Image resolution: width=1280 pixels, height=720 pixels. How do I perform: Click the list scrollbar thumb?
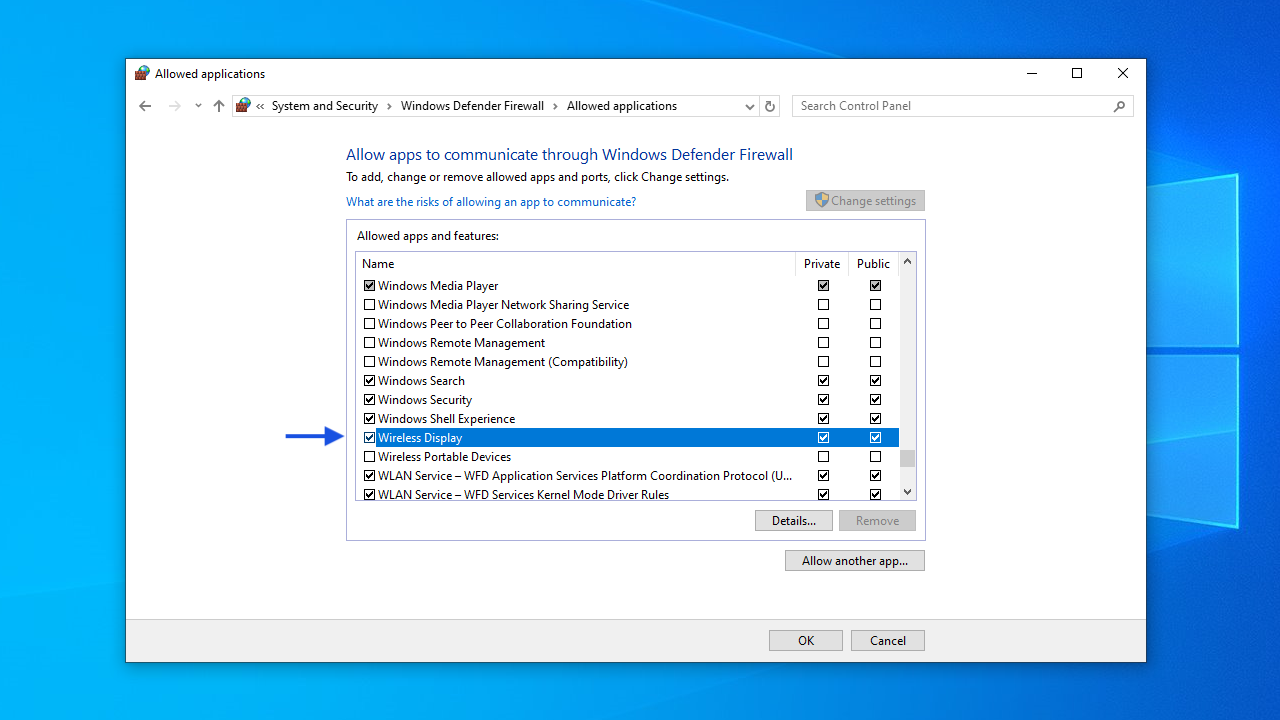pos(908,459)
